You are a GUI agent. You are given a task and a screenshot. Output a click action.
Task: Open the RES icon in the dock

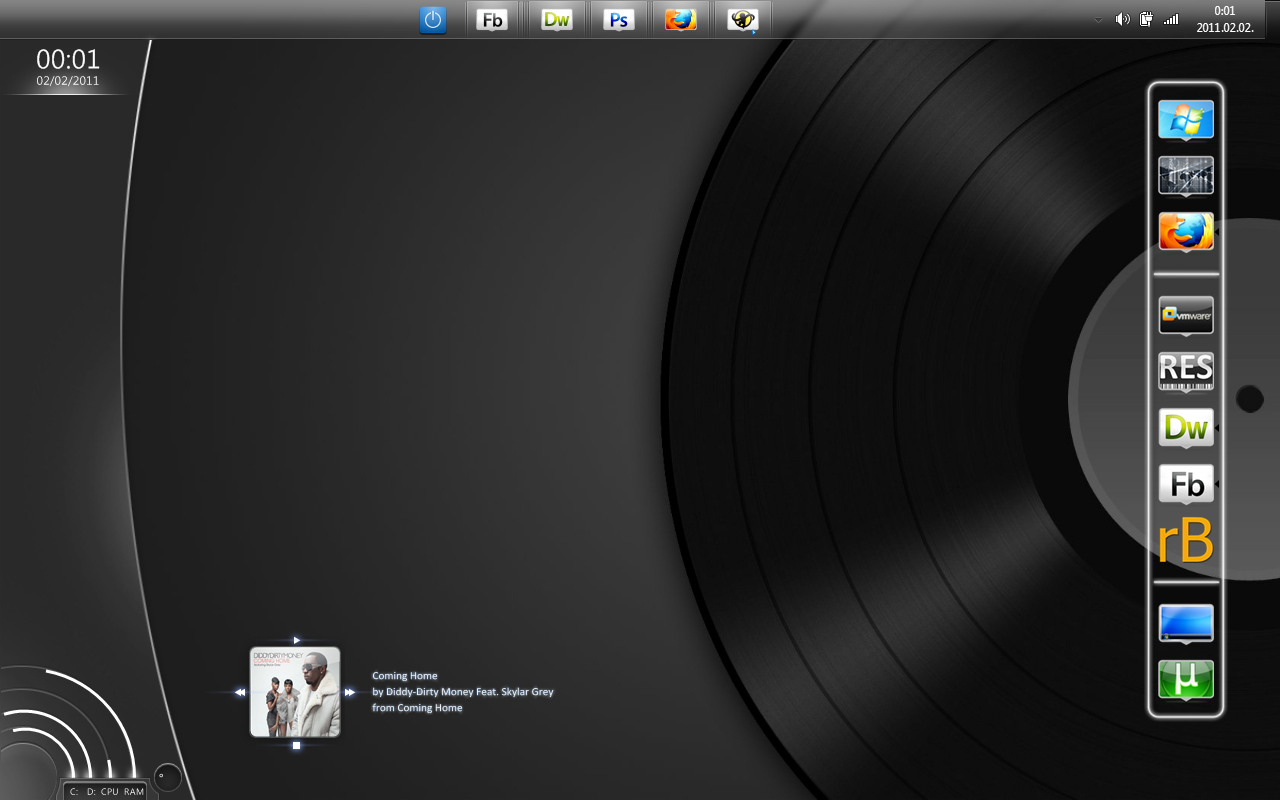pyautogui.click(x=1186, y=371)
